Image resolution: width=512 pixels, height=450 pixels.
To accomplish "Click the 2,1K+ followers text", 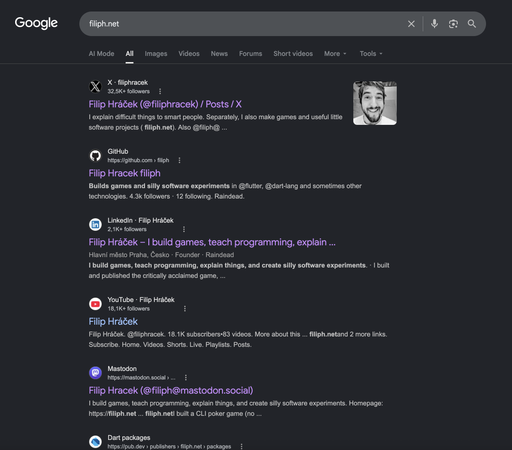I will (127, 229).
